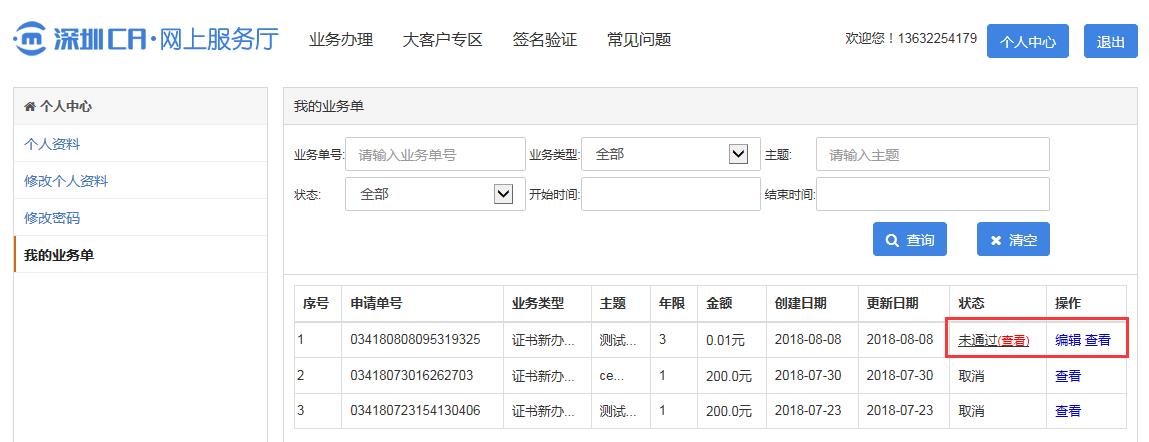Click the 申请单号 column header
This screenshot has width=1149, height=442.
coord(376,303)
